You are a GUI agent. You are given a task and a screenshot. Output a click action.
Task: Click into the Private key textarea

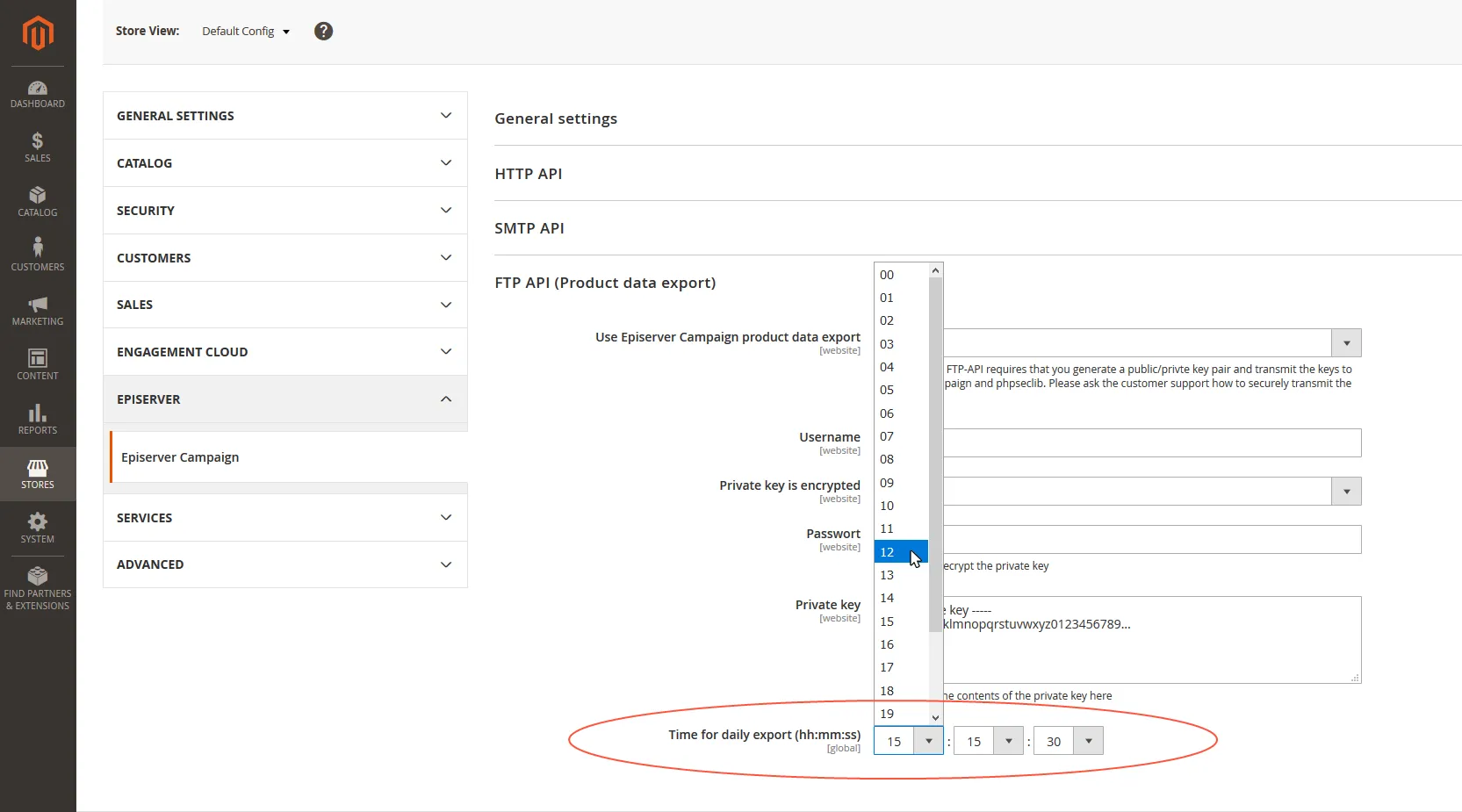(x=1152, y=640)
